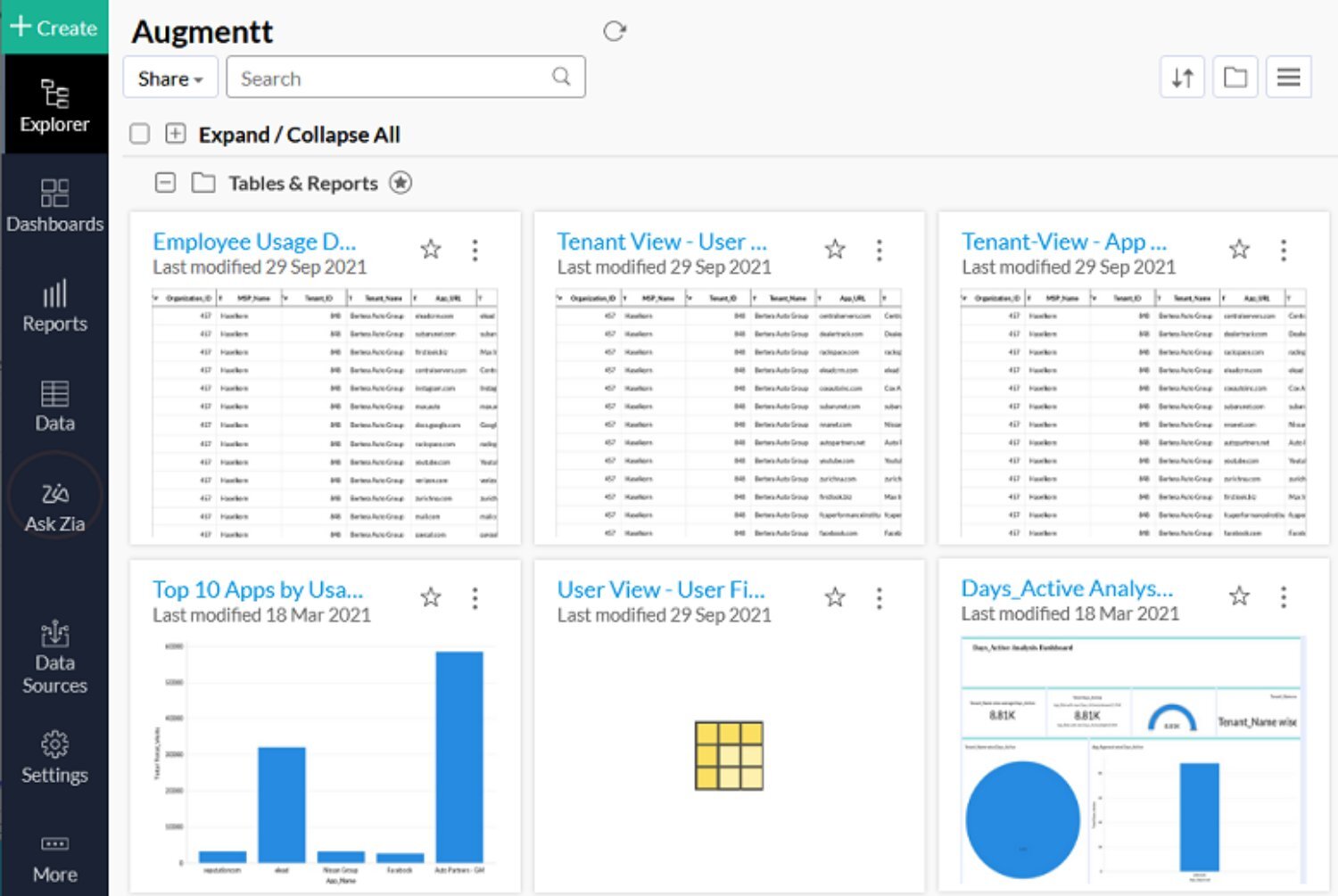Open Tenant-View - App table thumbnail

click(1134, 413)
